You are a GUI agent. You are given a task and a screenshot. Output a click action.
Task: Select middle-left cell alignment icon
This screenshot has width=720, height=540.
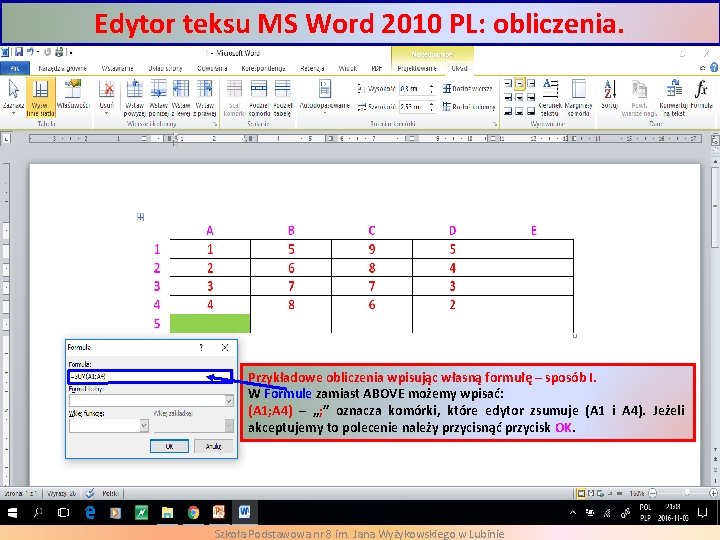click(x=508, y=97)
